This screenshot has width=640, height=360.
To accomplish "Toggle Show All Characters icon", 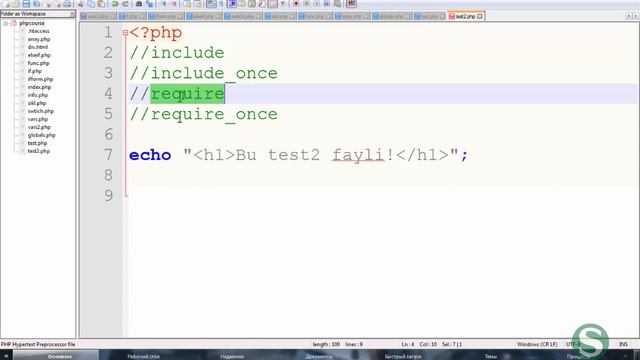I will [221, 4].
